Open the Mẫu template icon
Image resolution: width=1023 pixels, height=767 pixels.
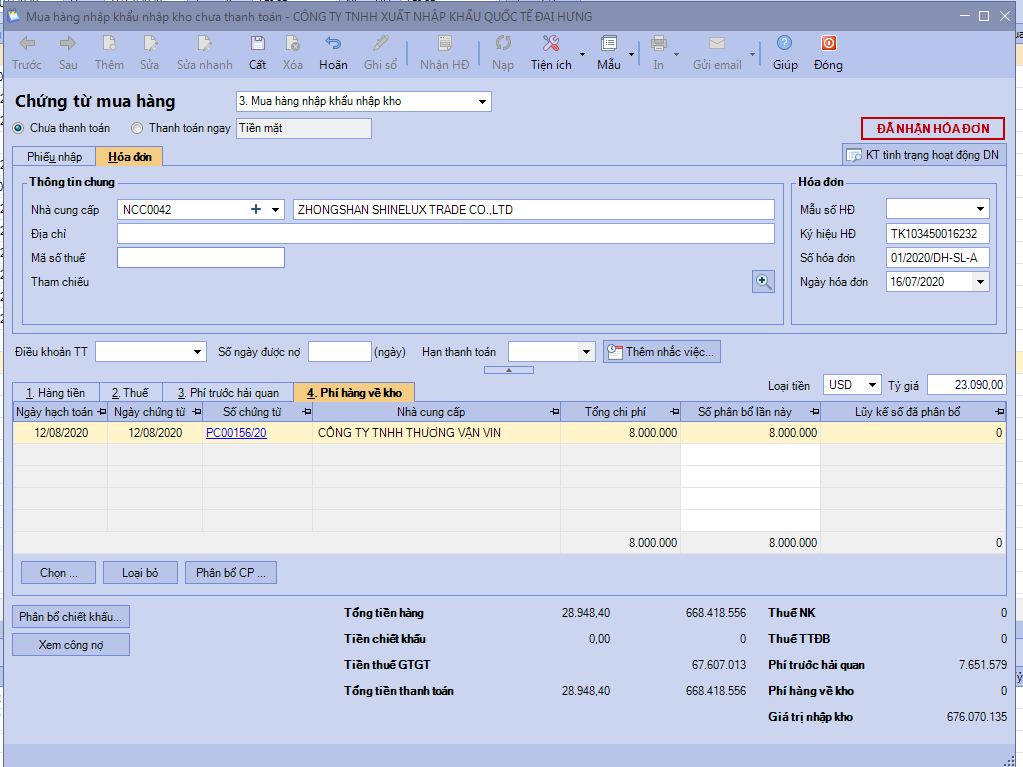click(609, 44)
